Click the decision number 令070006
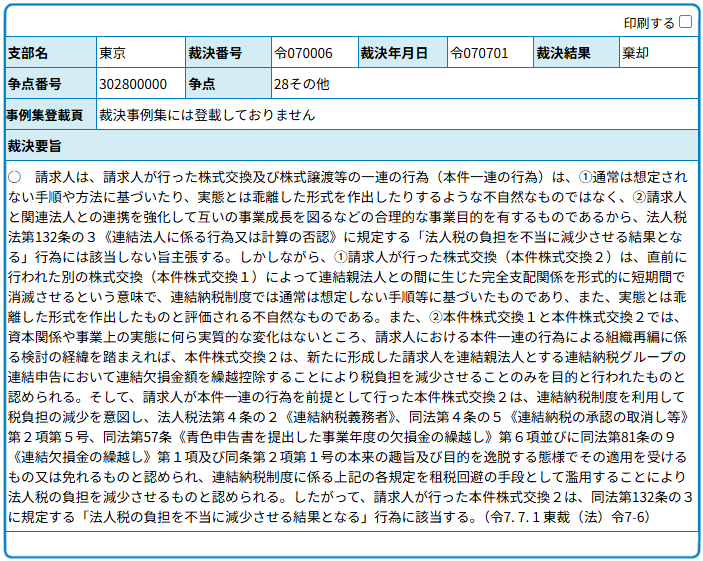 tap(303, 53)
